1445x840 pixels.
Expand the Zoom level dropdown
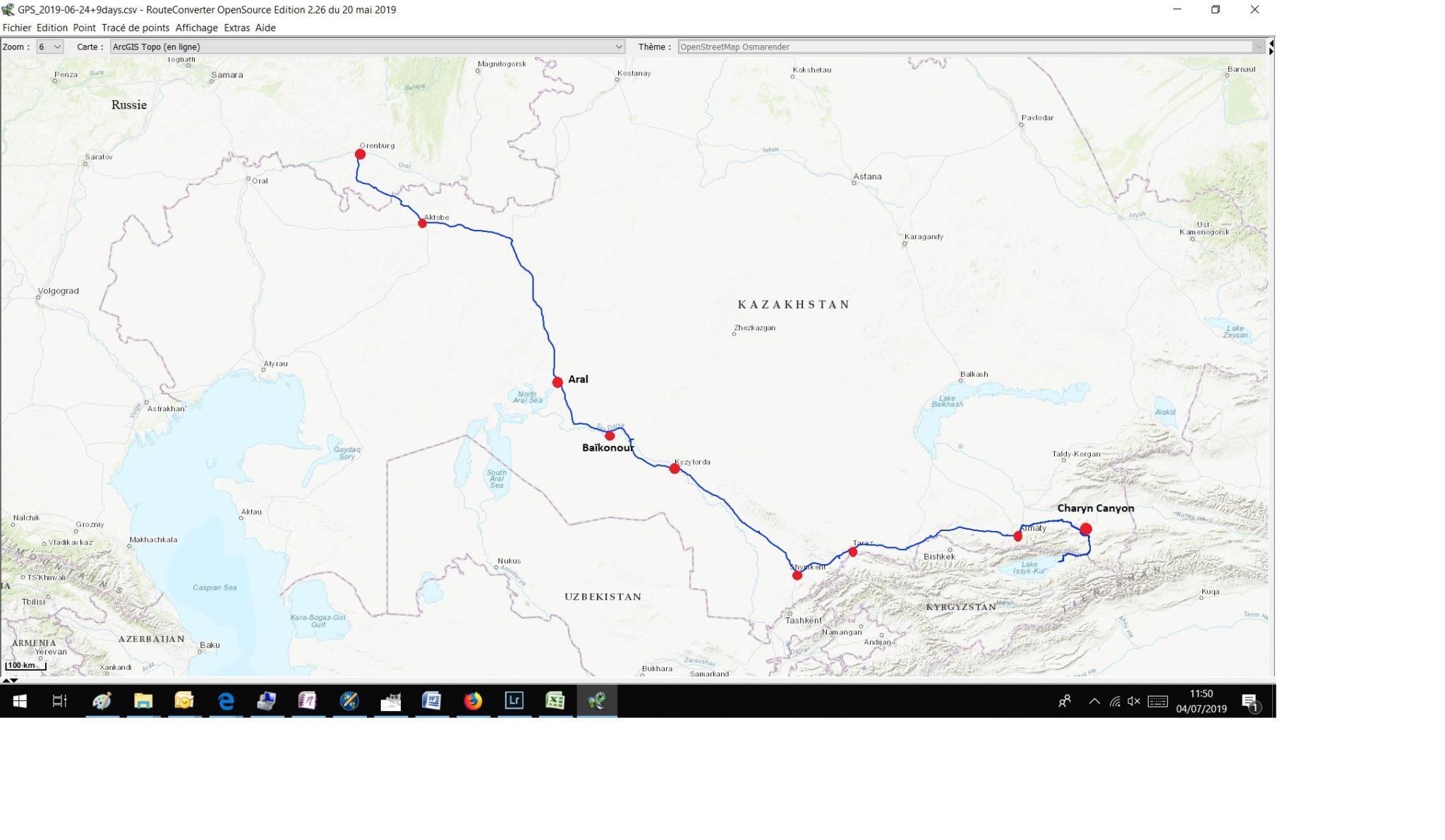click(x=50, y=47)
